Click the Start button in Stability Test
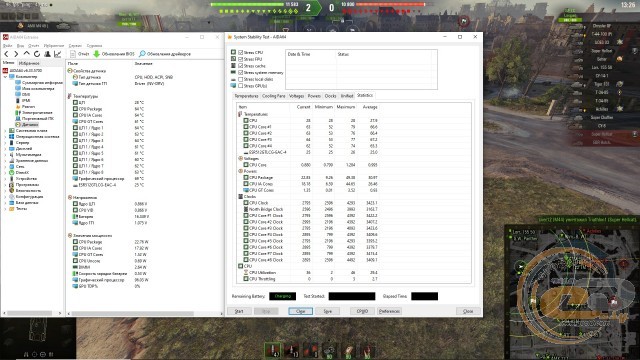 (239, 311)
